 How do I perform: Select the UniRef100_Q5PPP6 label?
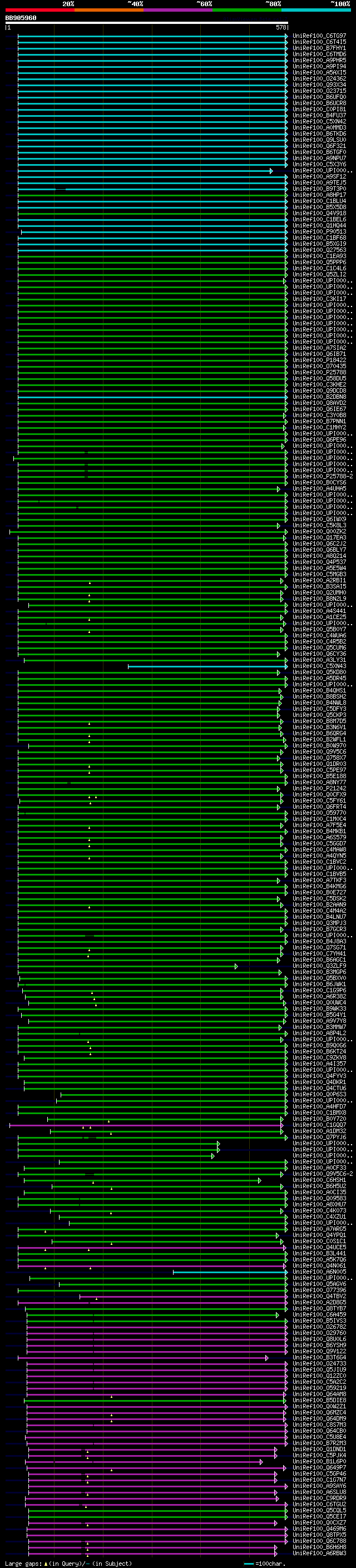pos(319,263)
